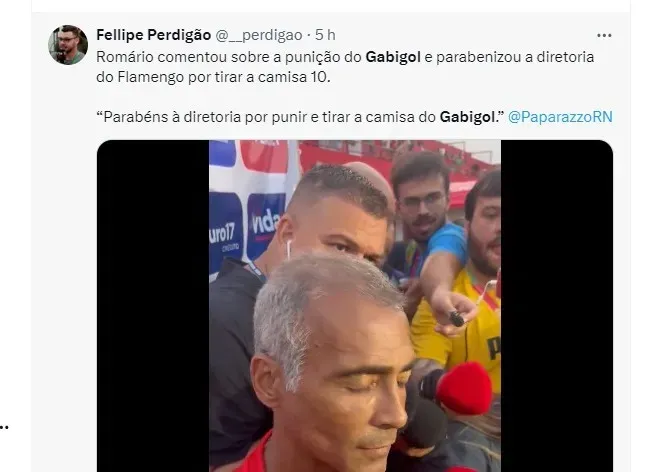Click the right black bar of the video
This screenshot has height=472, width=647.
click(557, 306)
